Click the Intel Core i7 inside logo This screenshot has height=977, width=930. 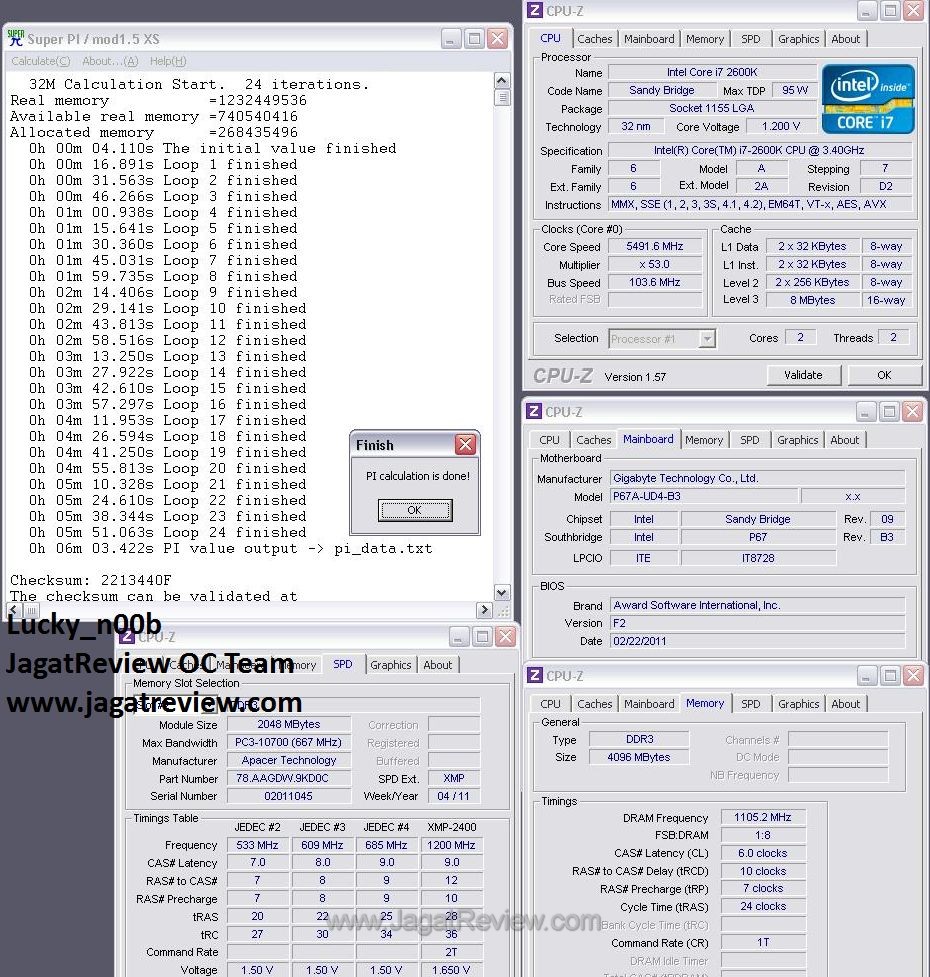868,99
